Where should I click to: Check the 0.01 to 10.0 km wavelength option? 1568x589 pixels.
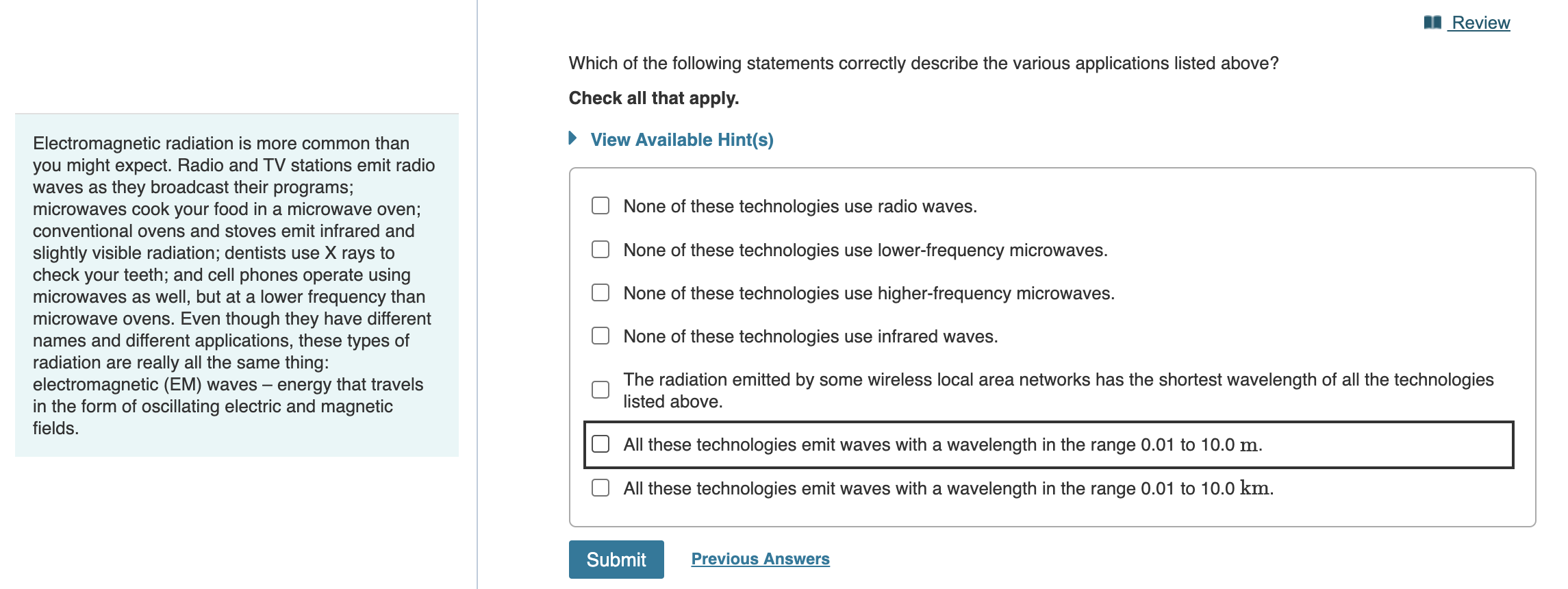600,488
